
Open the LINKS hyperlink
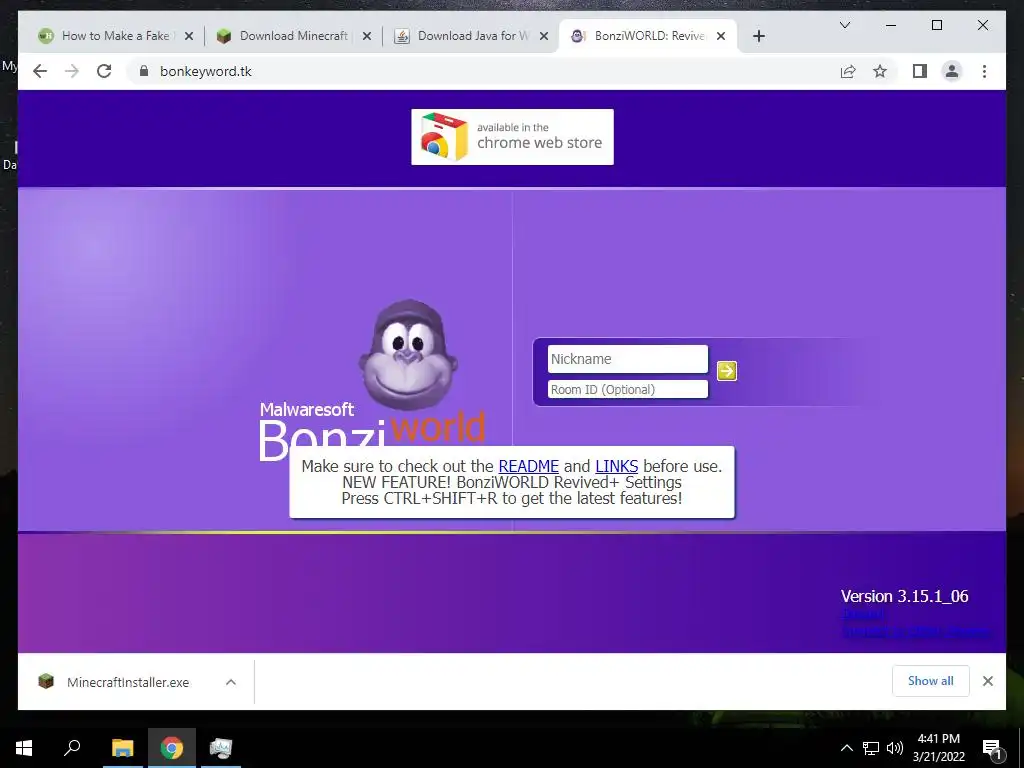point(616,466)
